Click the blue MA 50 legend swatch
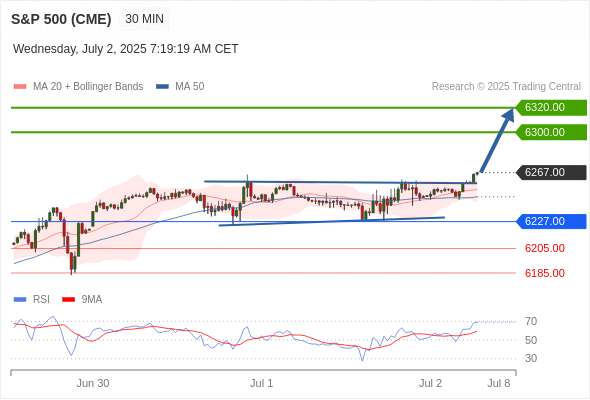The image size is (590, 400). [x=163, y=87]
